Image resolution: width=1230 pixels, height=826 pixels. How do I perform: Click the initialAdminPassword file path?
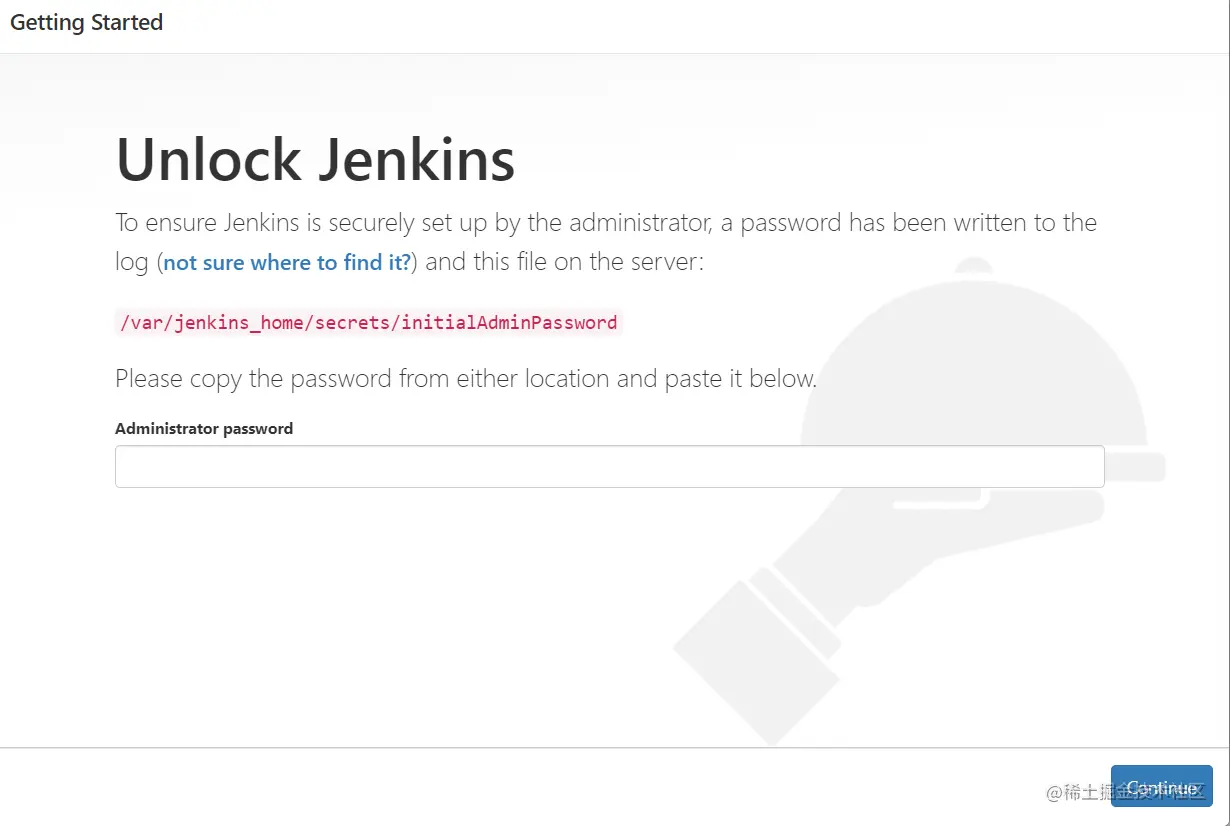click(x=368, y=322)
